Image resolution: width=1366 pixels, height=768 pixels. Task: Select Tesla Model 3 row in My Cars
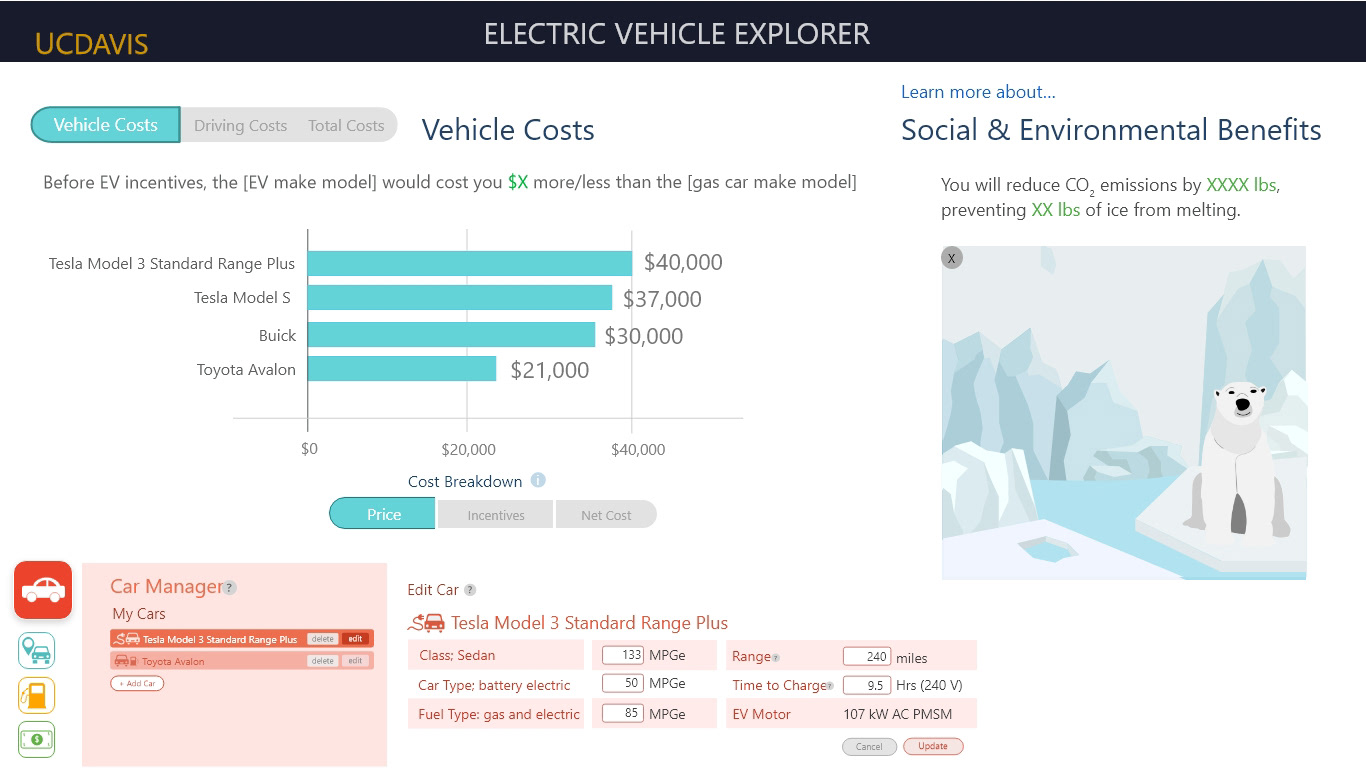point(241,638)
